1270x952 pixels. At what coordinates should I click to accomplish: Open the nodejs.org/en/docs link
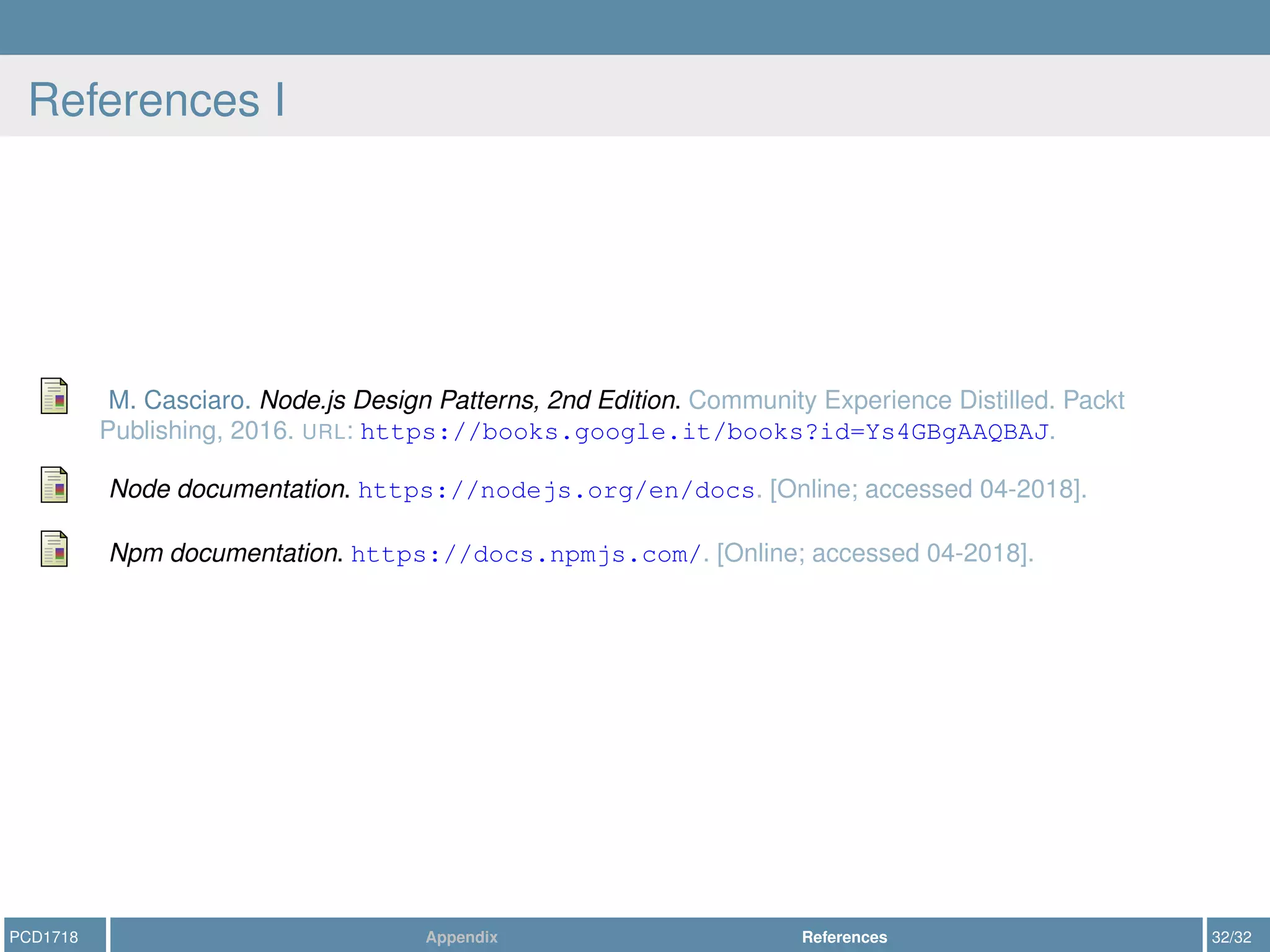click(x=556, y=490)
